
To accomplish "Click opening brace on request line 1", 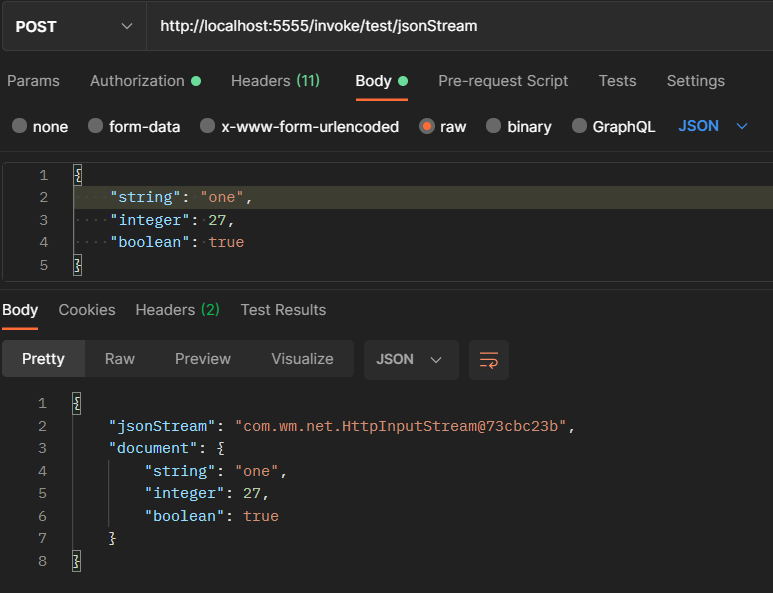I will (77, 175).
